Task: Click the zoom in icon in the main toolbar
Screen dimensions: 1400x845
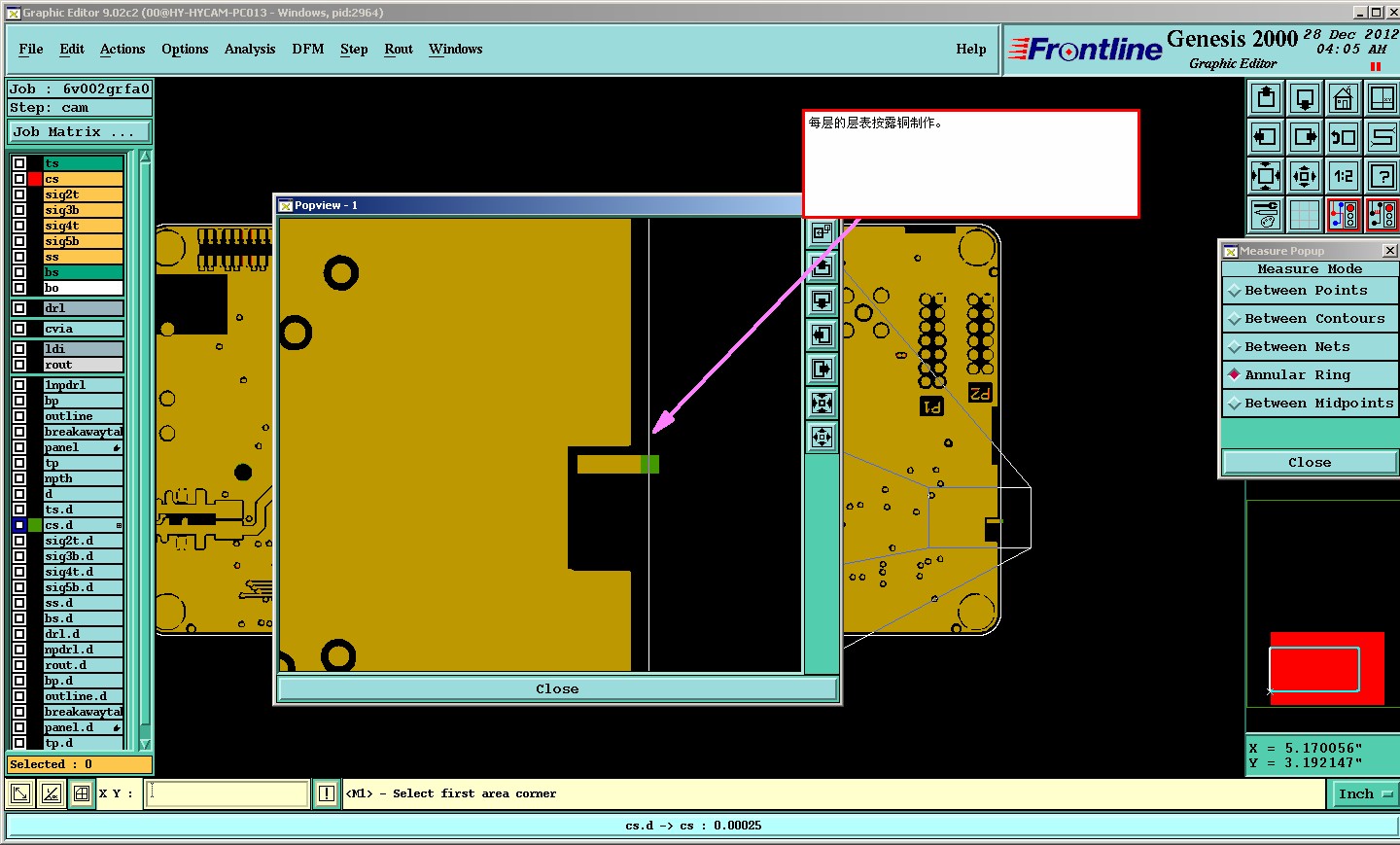Action: coord(1266,176)
